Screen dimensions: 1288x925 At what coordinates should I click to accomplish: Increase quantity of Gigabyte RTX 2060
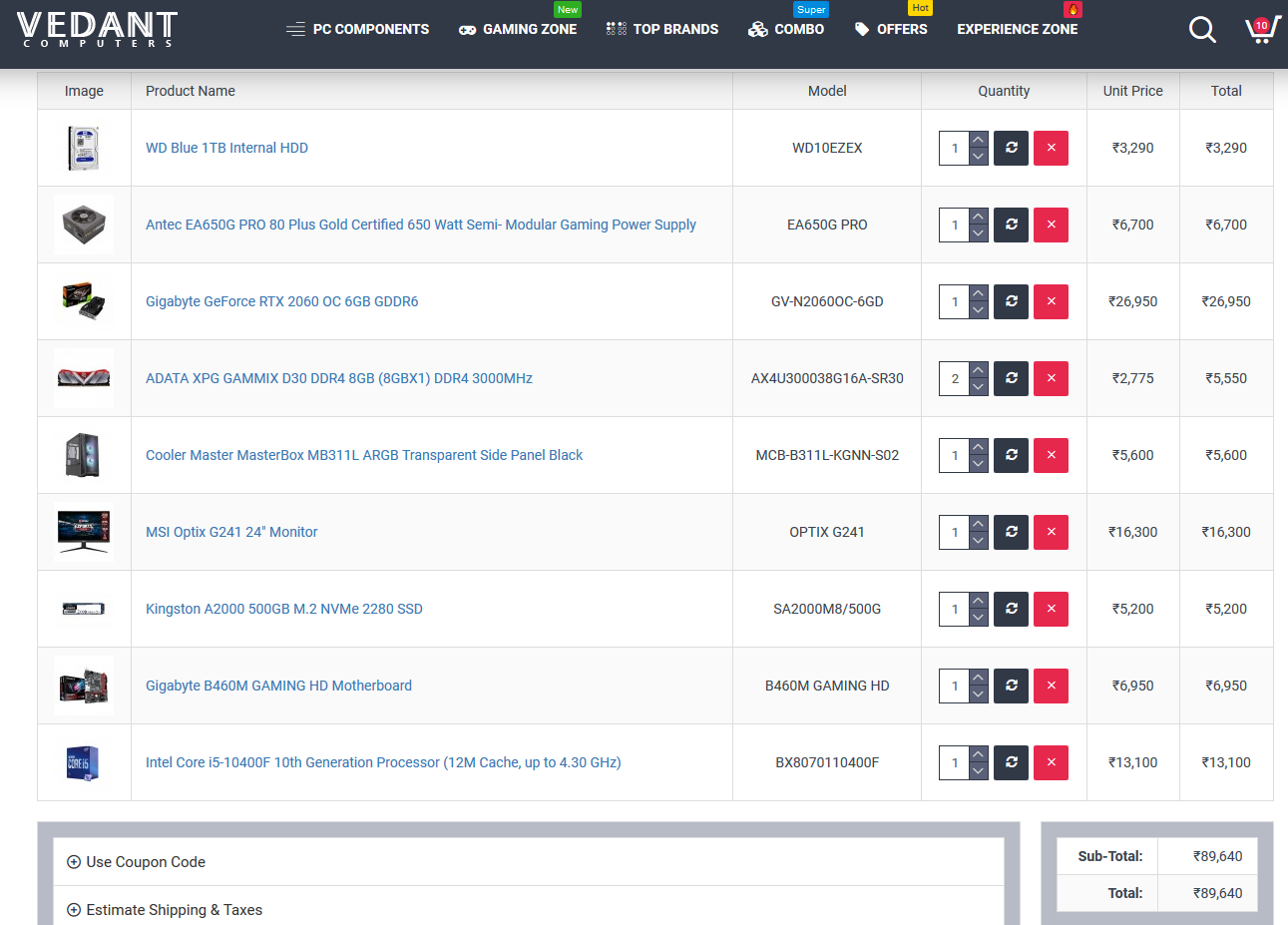click(x=979, y=293)
